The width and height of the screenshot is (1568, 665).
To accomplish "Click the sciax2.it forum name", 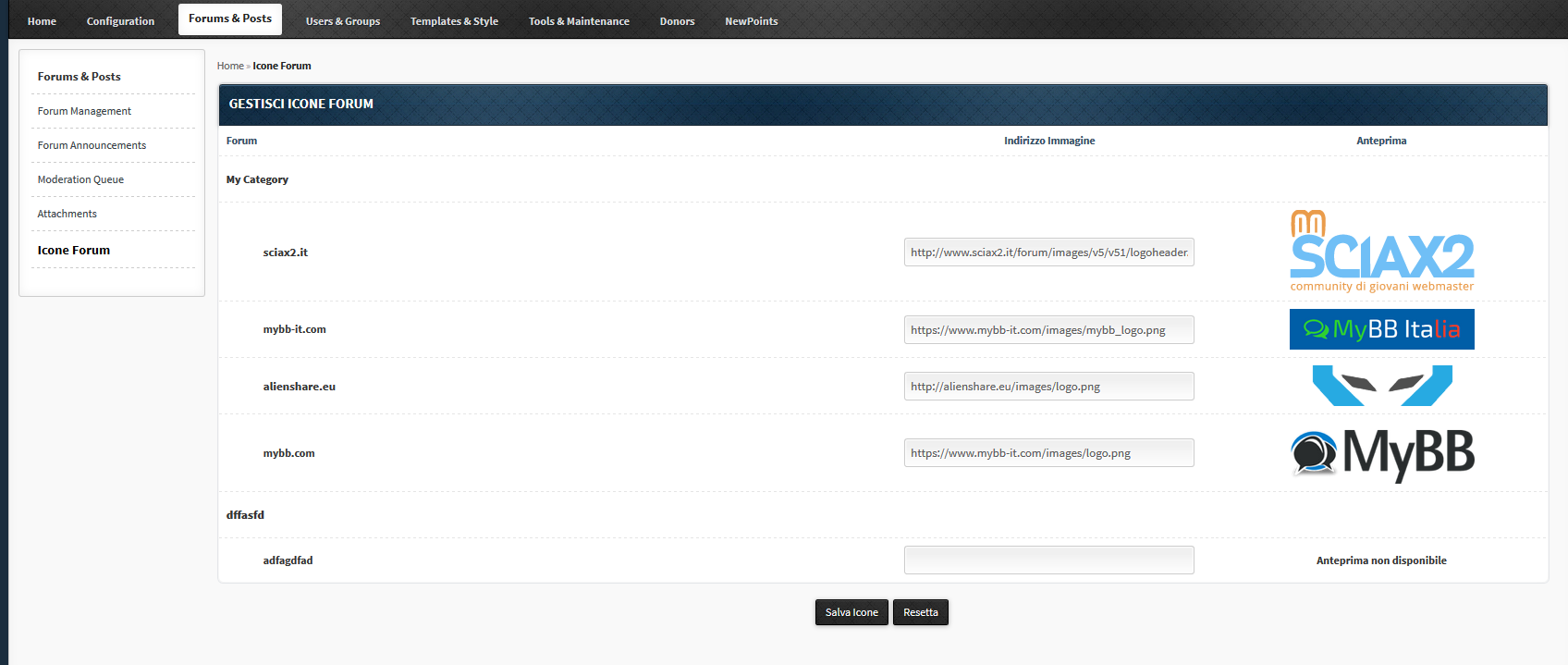I will (x=286, y=252).
